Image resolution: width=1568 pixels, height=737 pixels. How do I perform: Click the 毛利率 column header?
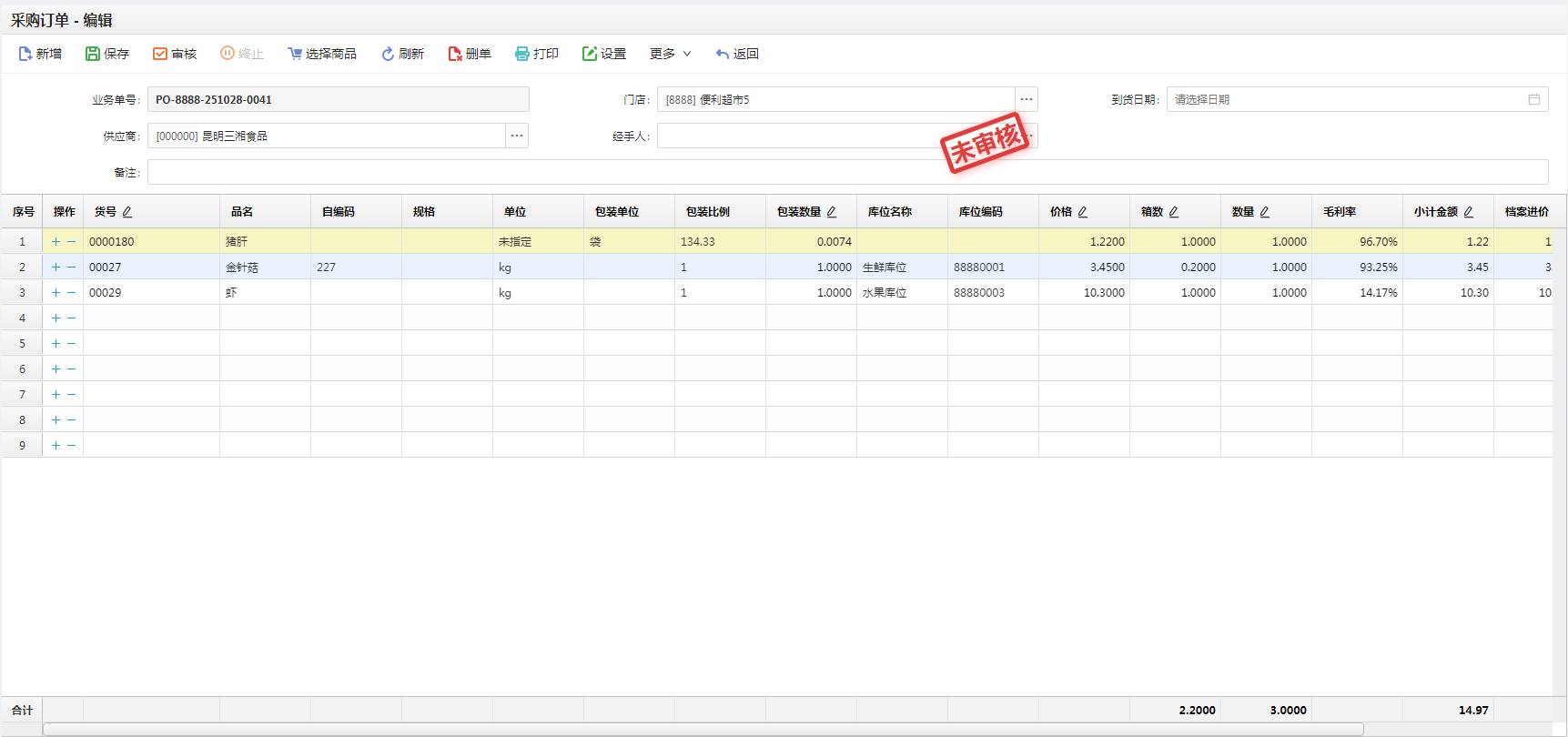point(1340,212)
